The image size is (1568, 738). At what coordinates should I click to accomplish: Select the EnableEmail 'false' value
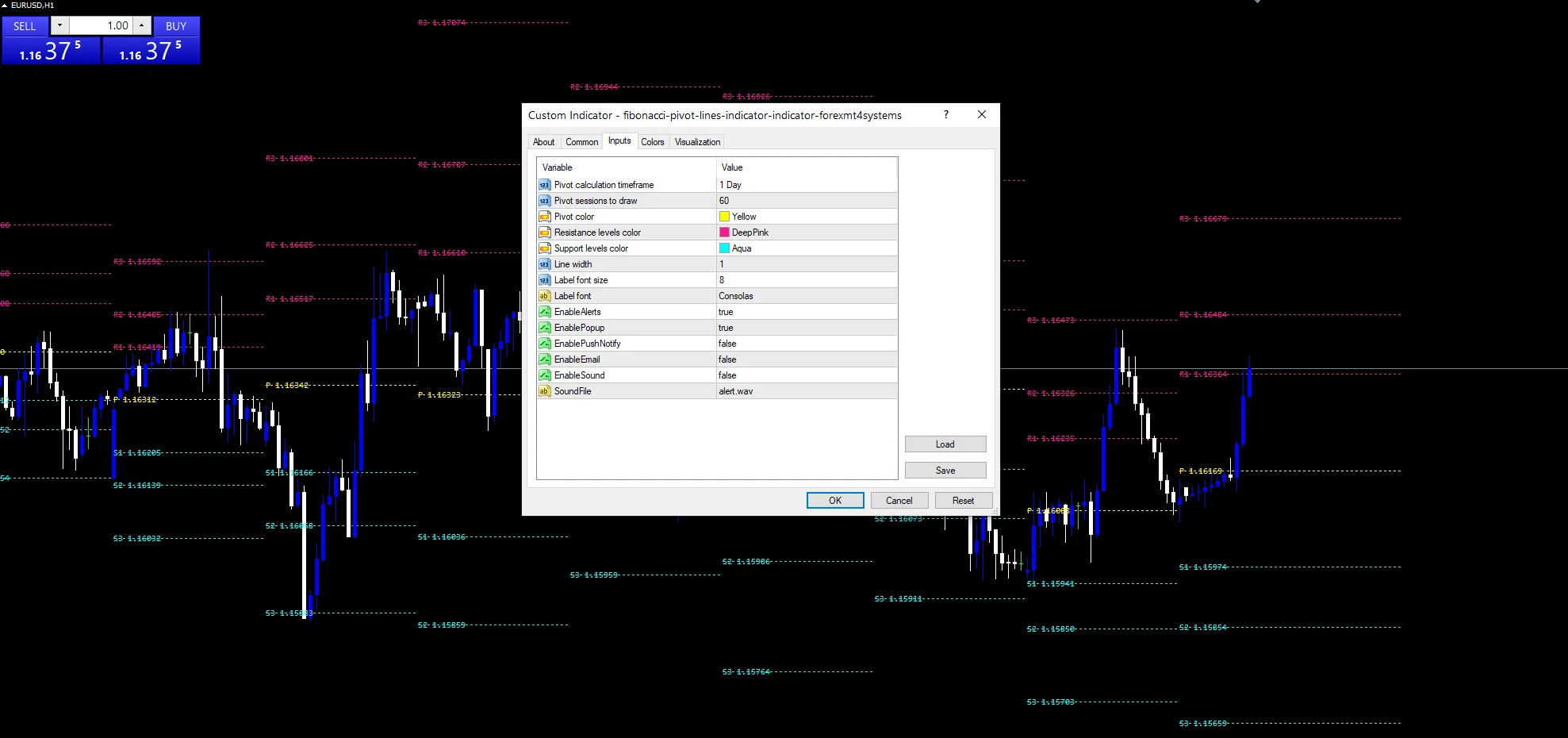pos(727,359)
